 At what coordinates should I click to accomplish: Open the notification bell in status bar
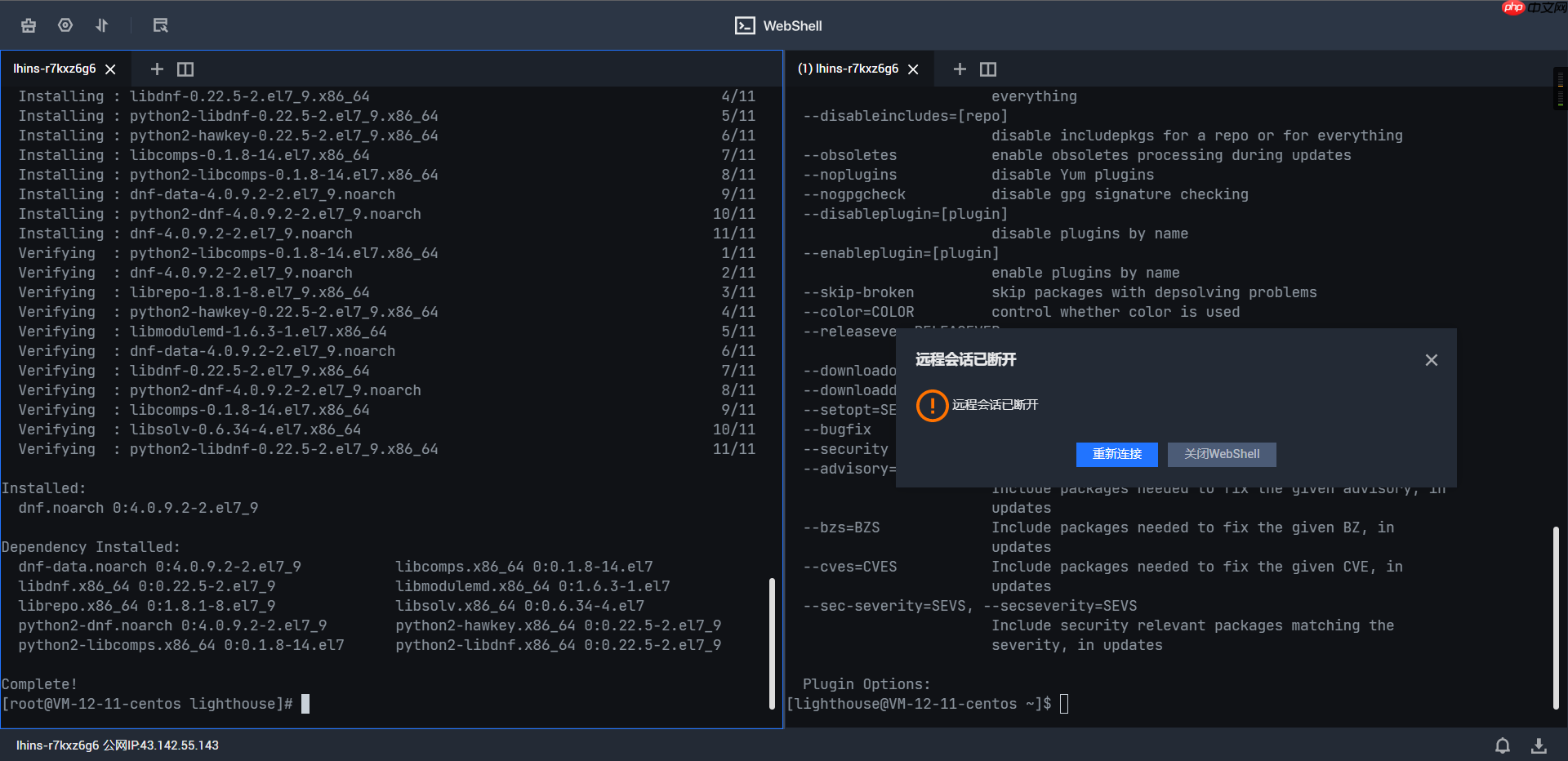coord(1502,745)
